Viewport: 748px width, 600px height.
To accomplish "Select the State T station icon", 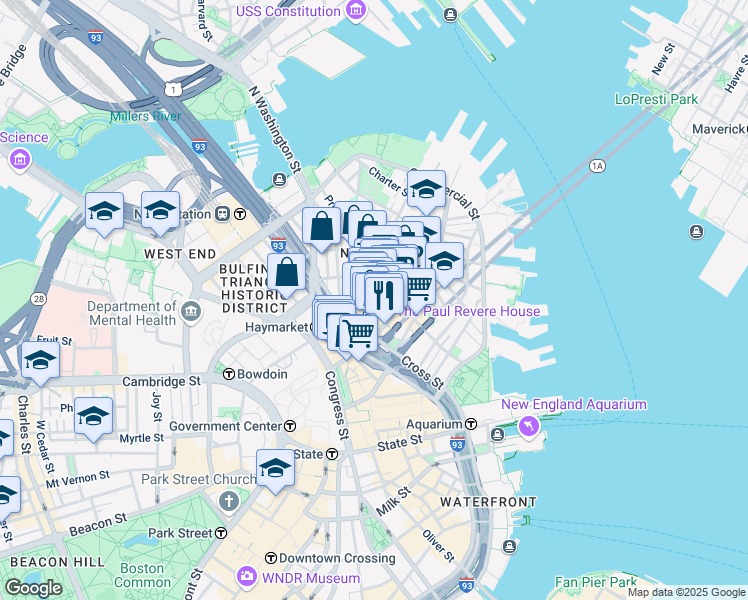I will pos(332,454).
